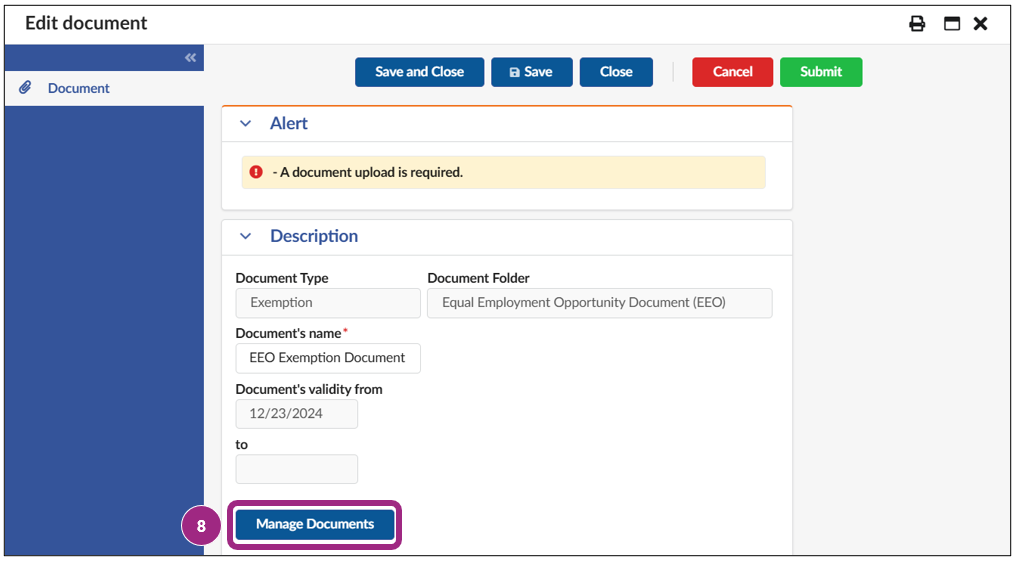Click the validity from date 12/23/2024
Screen dimensions: 1018x565
(x=297, y=414)
